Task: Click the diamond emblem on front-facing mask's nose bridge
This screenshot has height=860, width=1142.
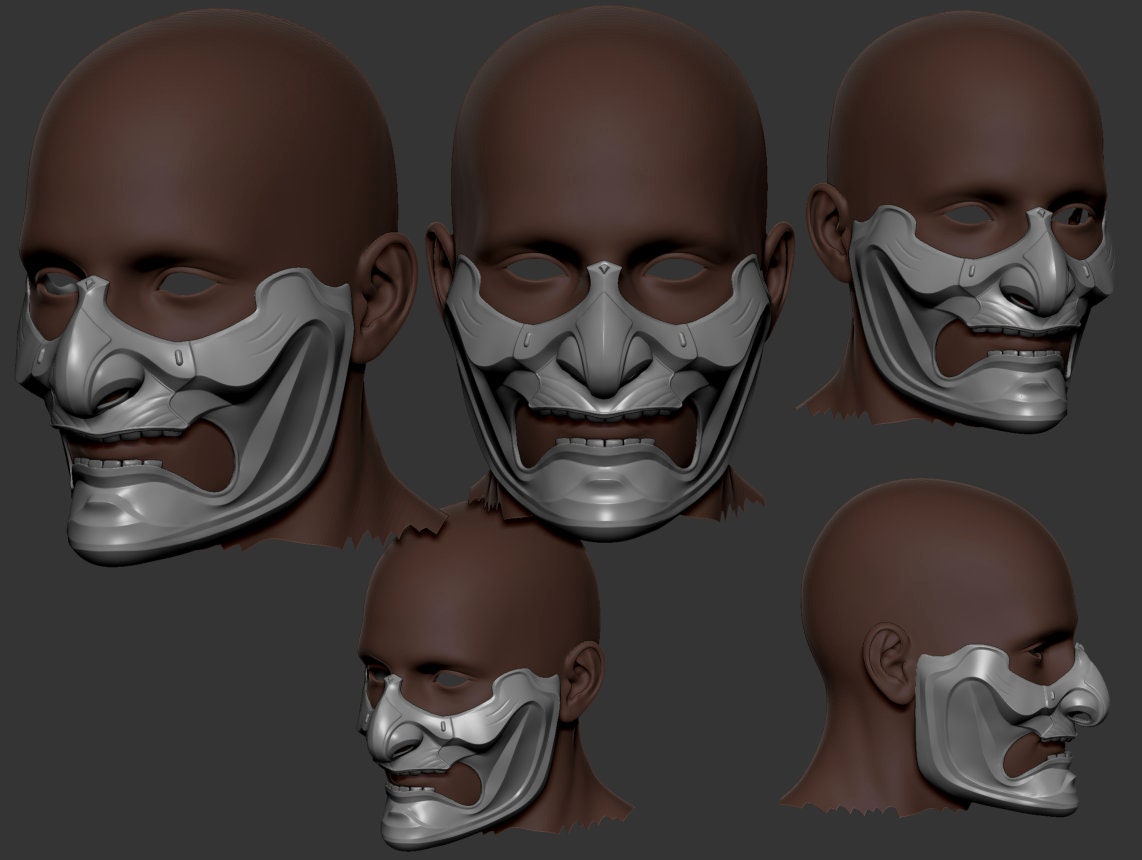Action: click(x=603, y=269)
